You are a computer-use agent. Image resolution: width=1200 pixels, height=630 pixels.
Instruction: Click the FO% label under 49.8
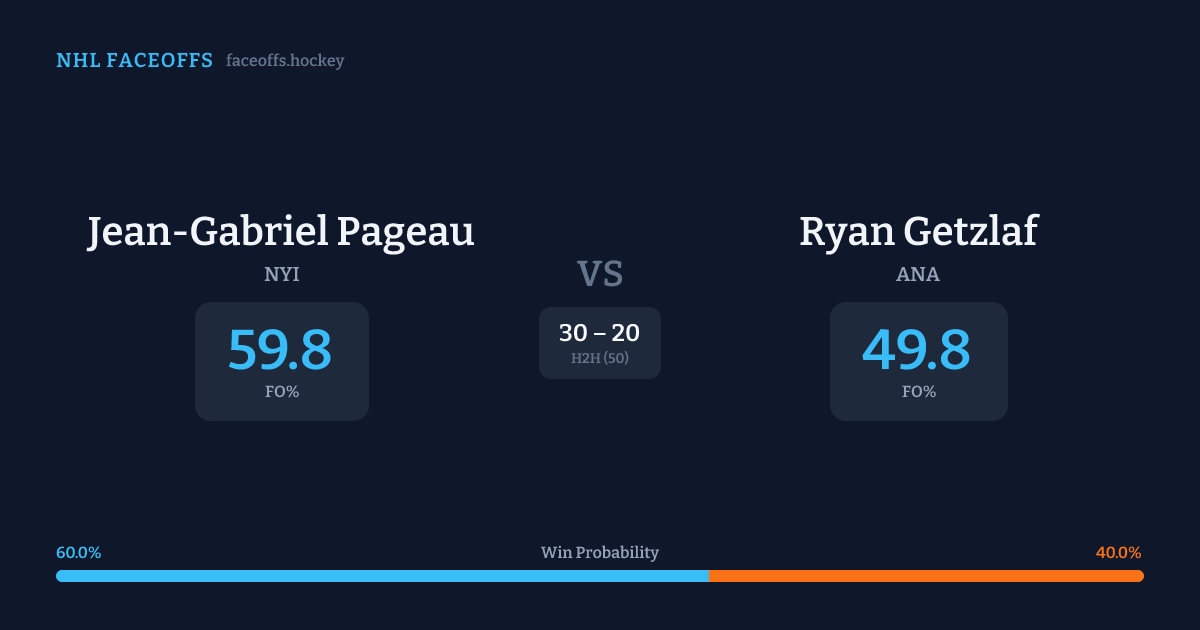[x=919, y=392]
